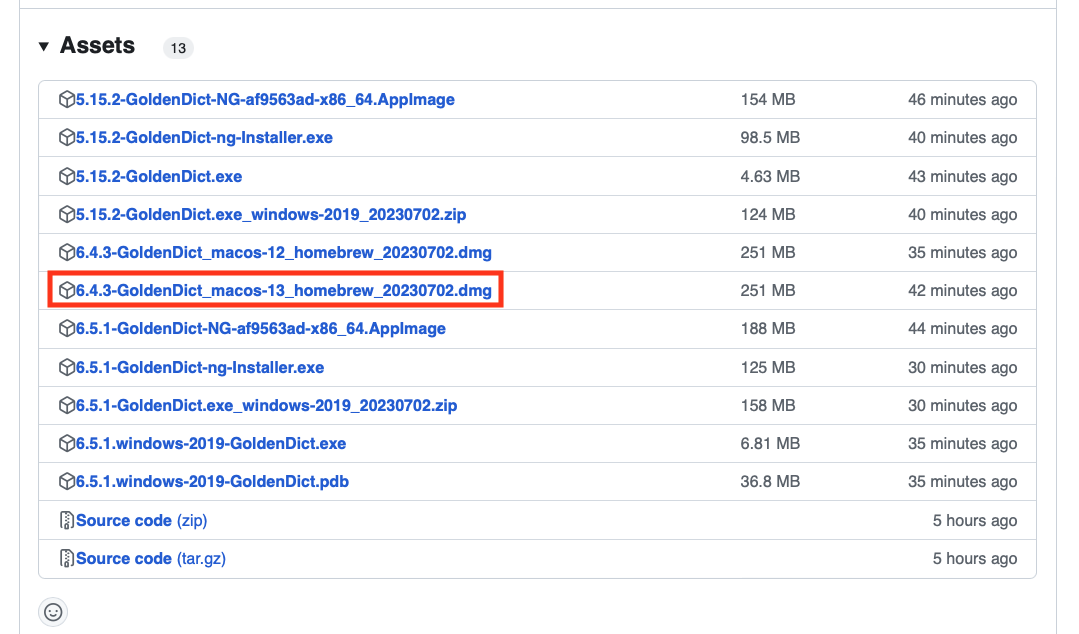Click package icon beside macos-12 homebrew dmg
Image resolution: width=1079 pixels, height=634 pixels.
(67, 252)
